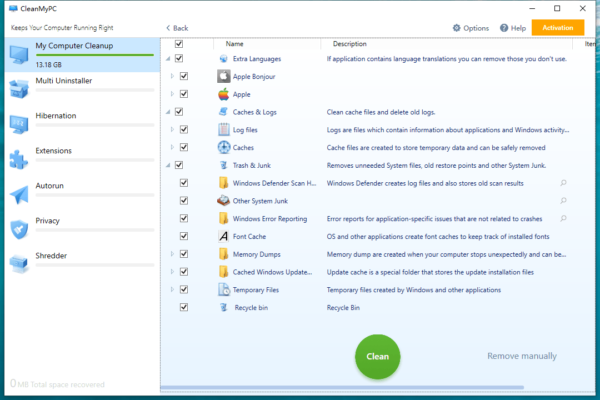The image size is (600, 400).
Task: Collapse the Extra Languages group
Action: click(168, 59)
